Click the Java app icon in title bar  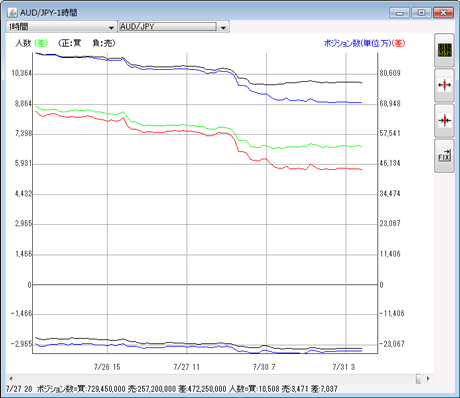click(12, 13)
